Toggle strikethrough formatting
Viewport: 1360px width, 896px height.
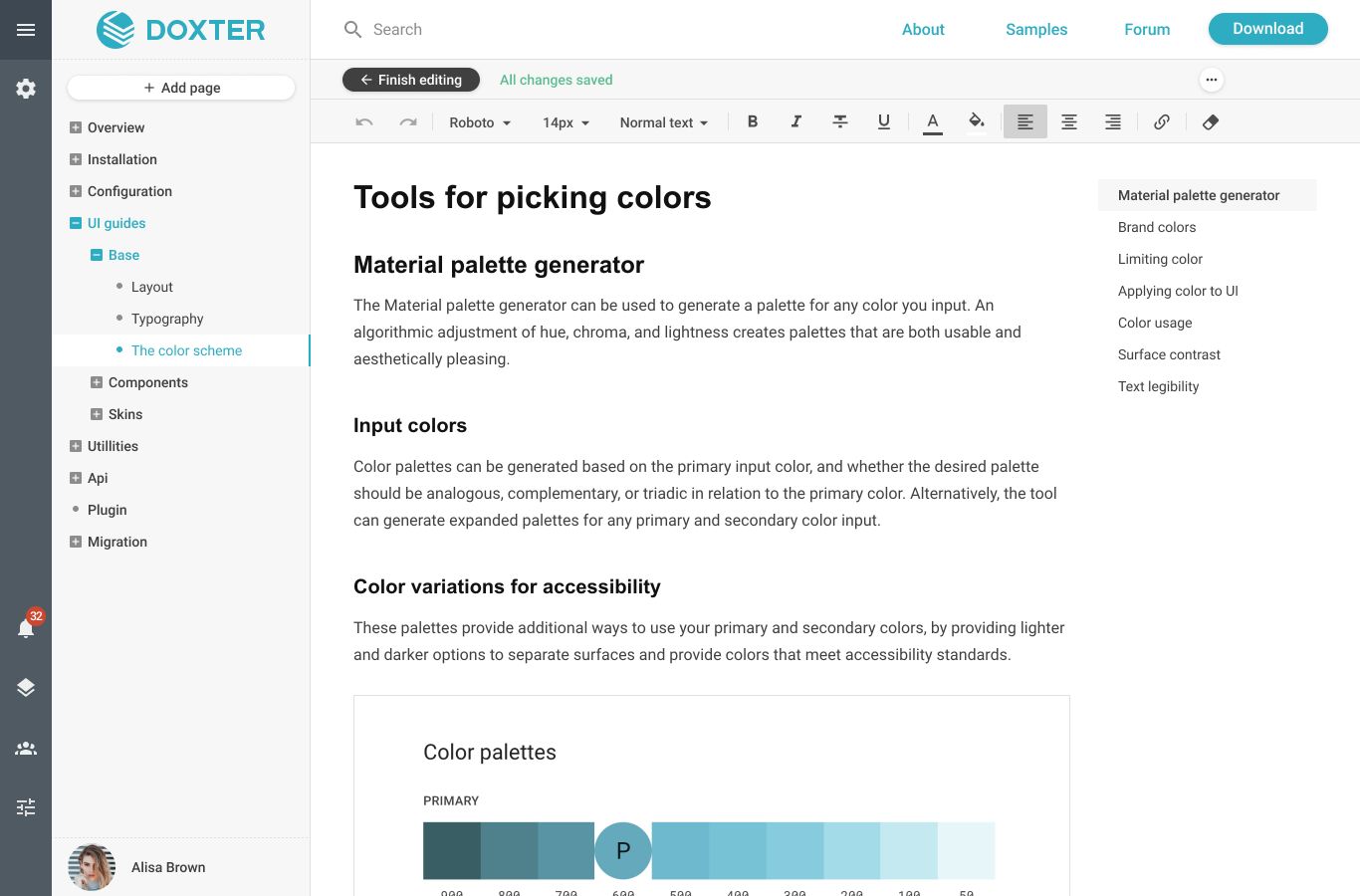[840, 121]
